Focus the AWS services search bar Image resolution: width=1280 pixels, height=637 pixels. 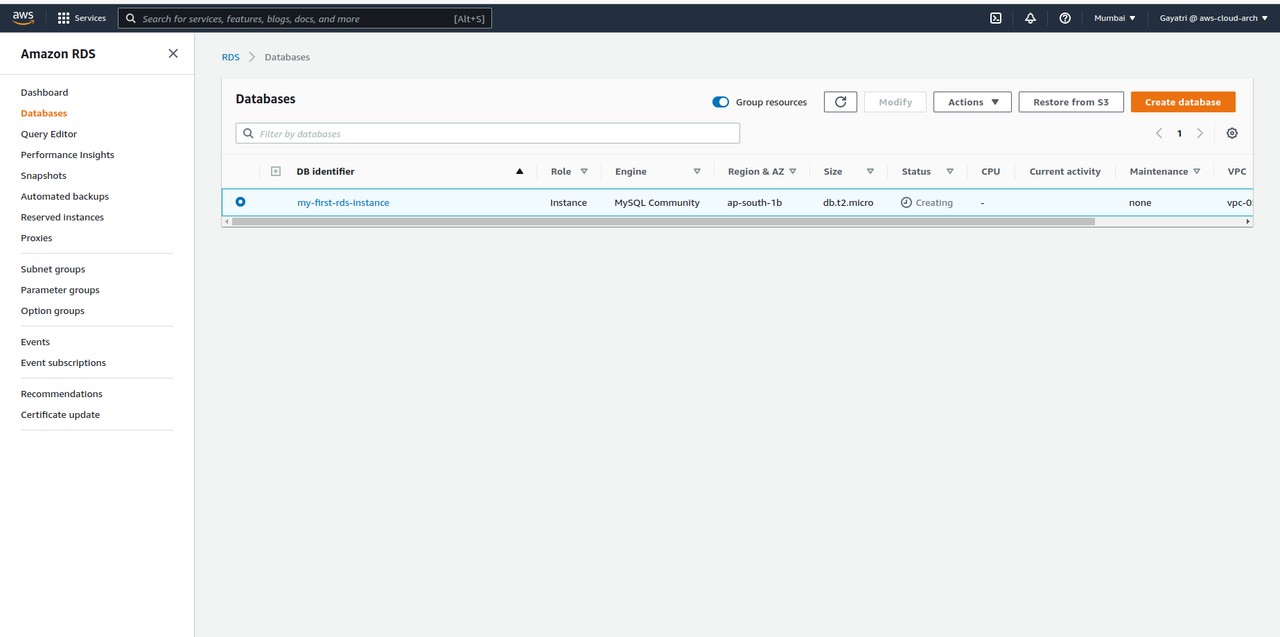tap(305, 18)
